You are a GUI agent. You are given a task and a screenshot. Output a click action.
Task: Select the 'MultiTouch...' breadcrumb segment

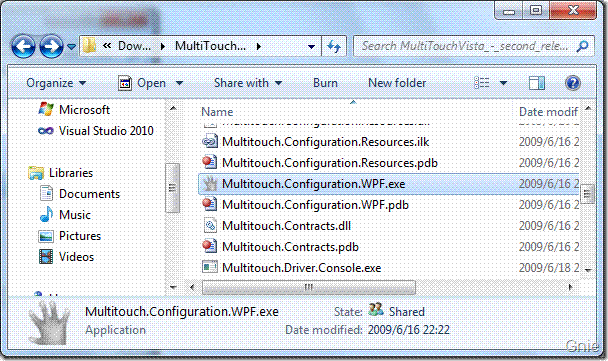coord(210,46)
